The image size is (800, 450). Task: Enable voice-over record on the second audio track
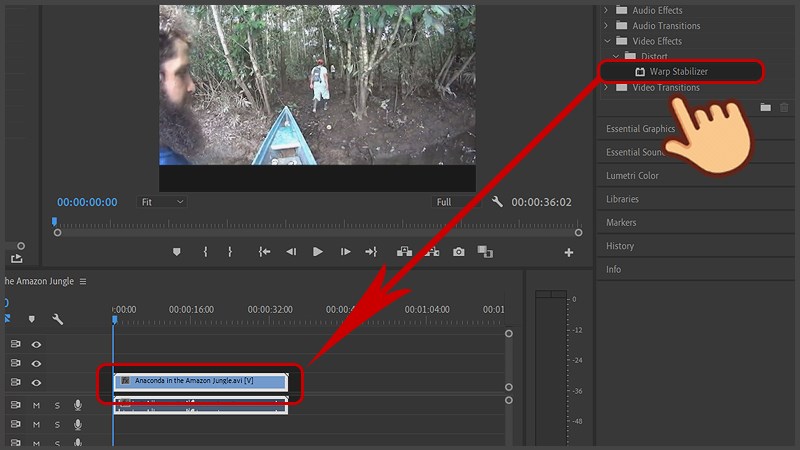click(x=78, y=424)
